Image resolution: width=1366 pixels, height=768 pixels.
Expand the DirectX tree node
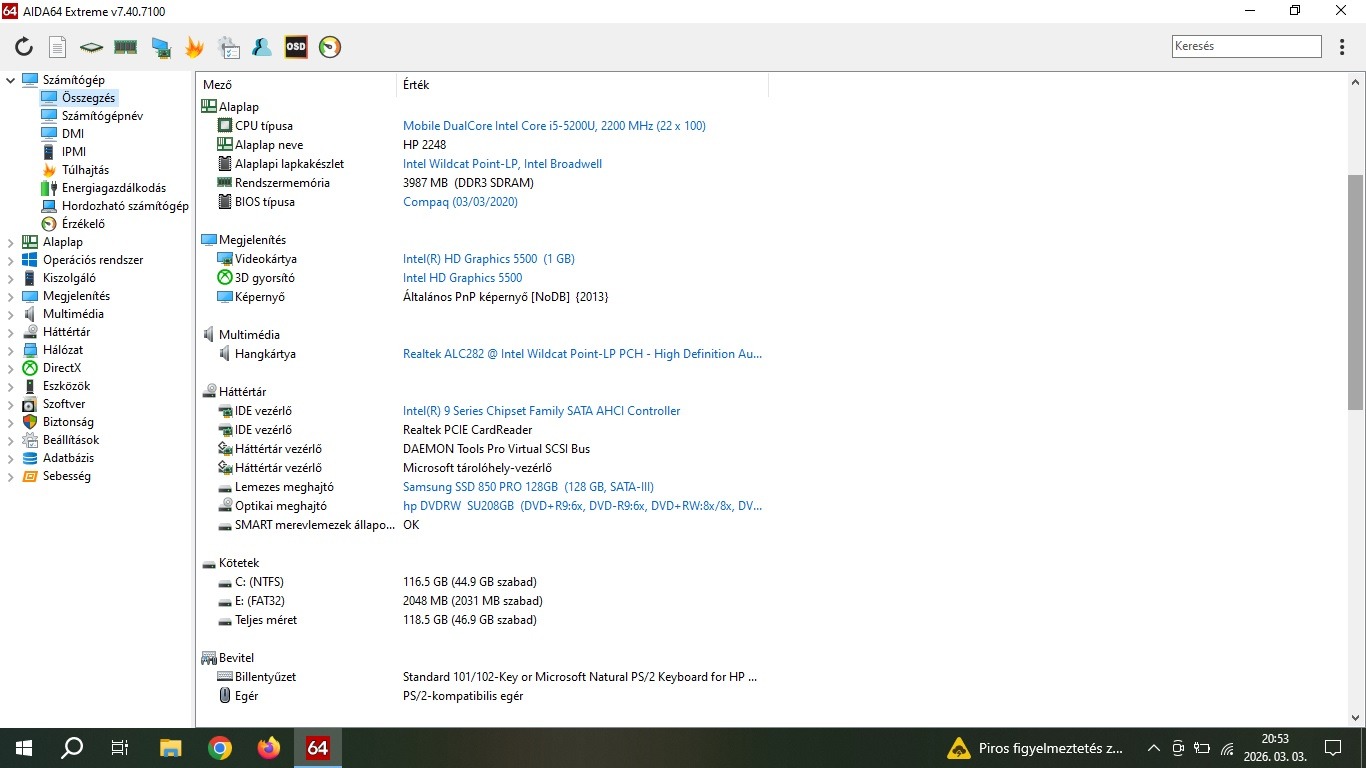tap(11, 368)
